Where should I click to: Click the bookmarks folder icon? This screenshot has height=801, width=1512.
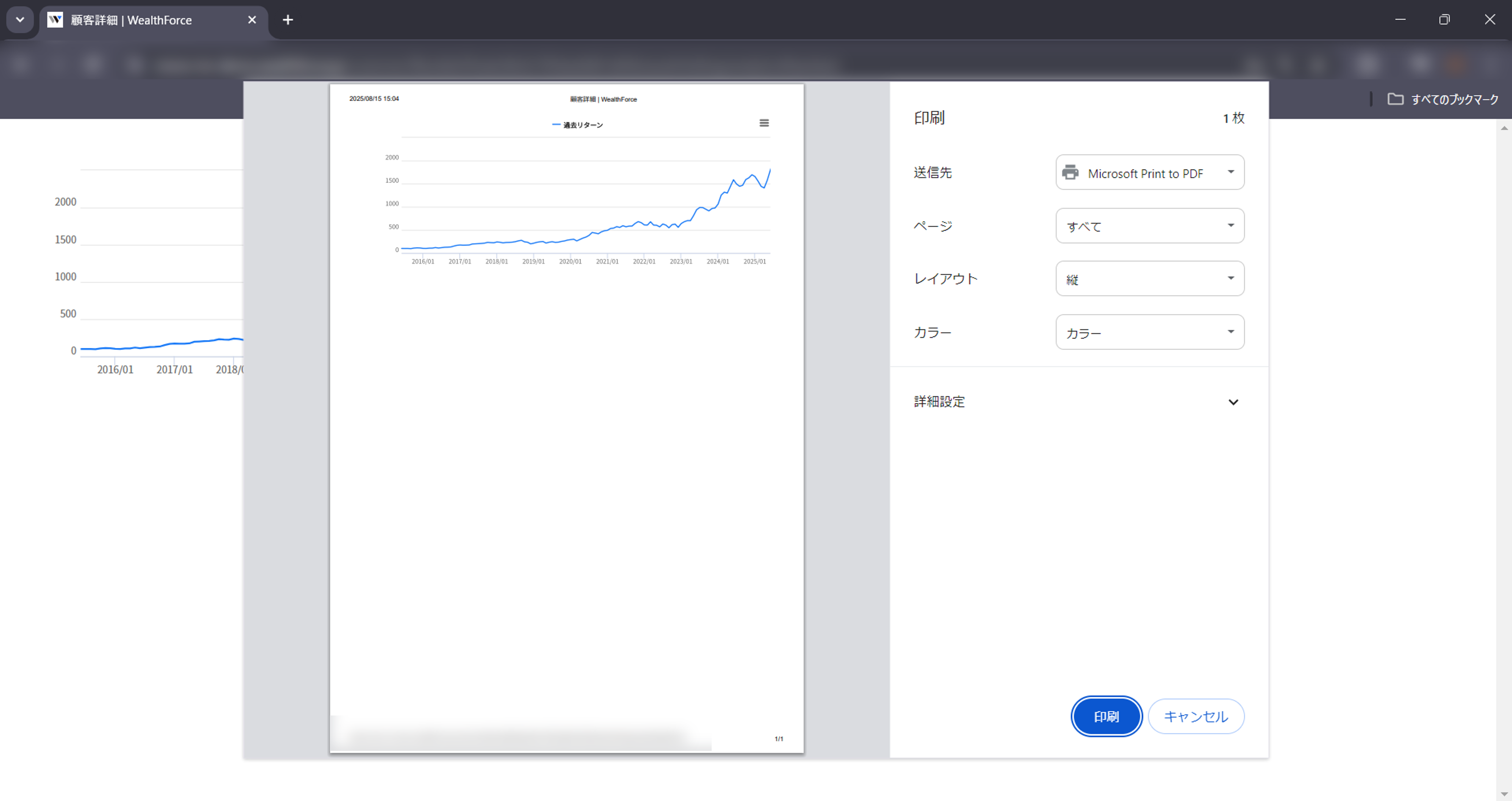[1397, 99]
